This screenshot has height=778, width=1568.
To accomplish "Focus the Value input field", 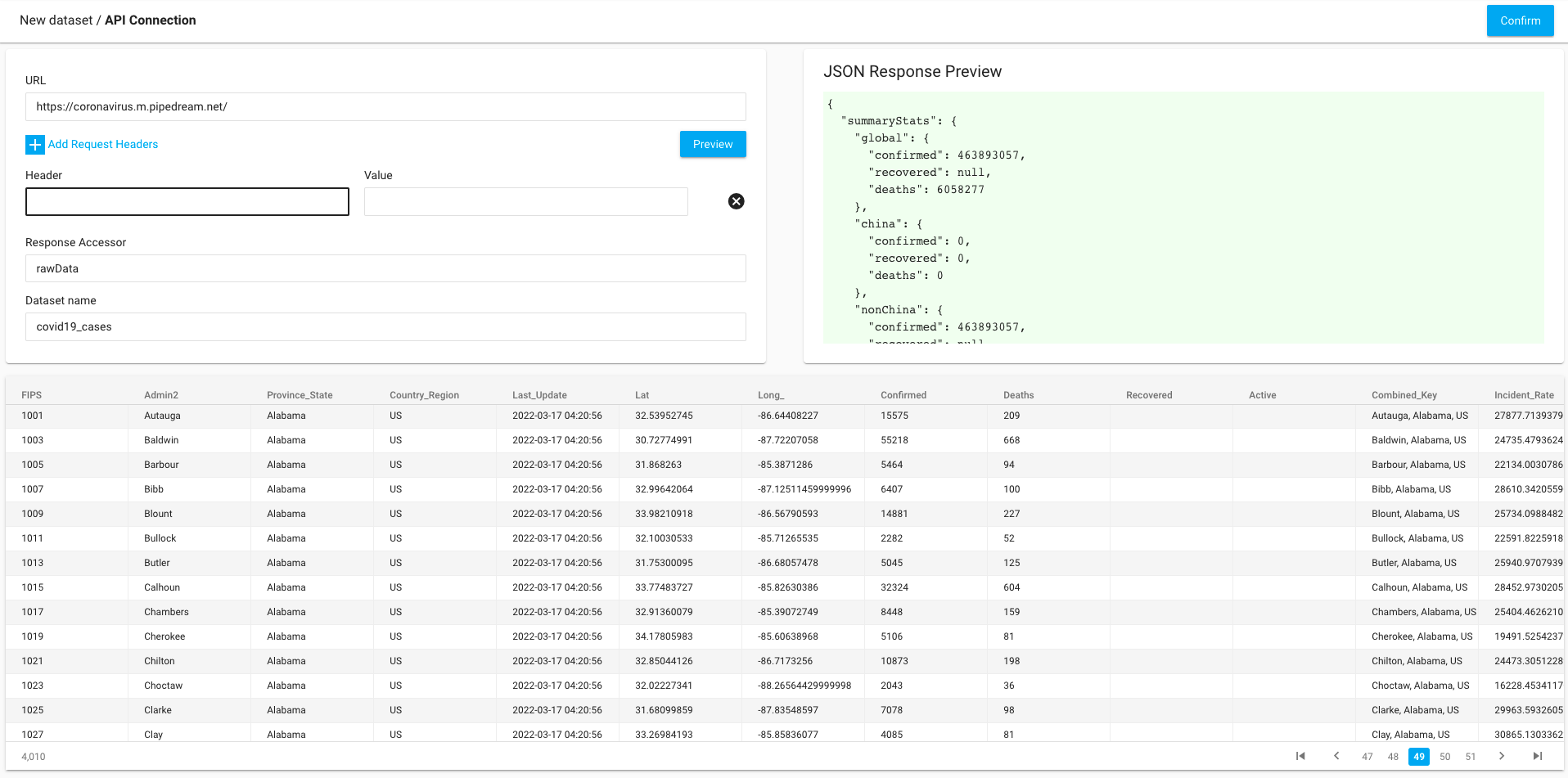I will pos(525,201).
